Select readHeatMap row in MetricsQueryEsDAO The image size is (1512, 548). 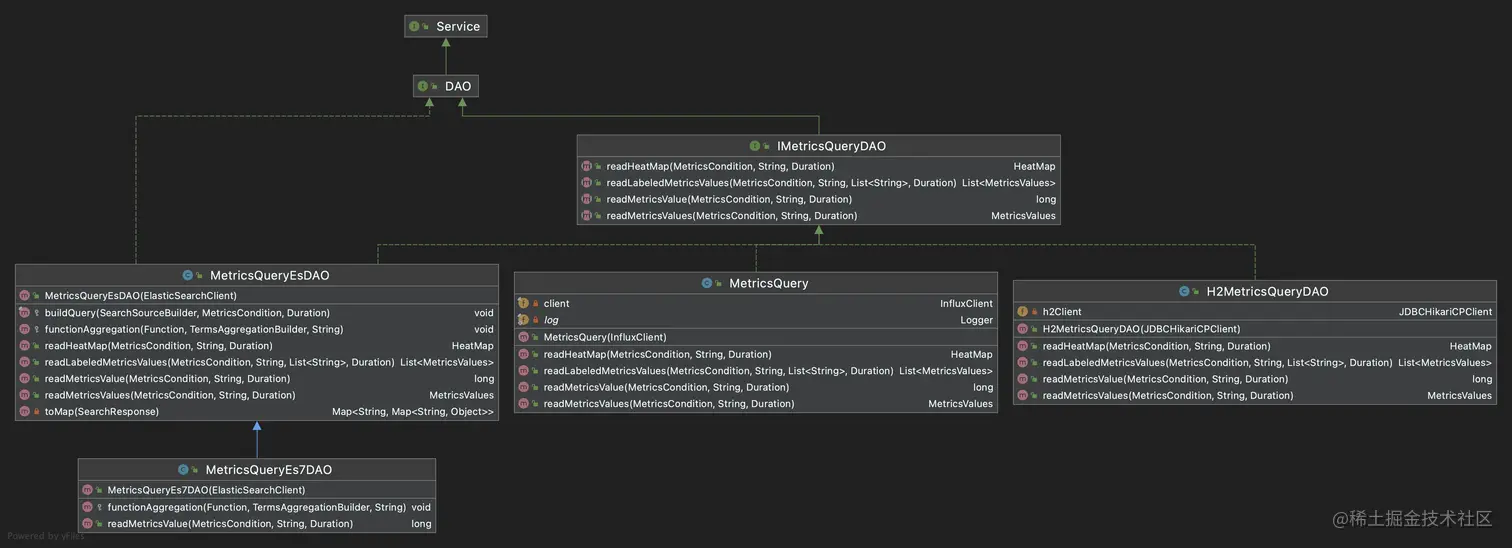pyautogui.click(x=257, y=346)
